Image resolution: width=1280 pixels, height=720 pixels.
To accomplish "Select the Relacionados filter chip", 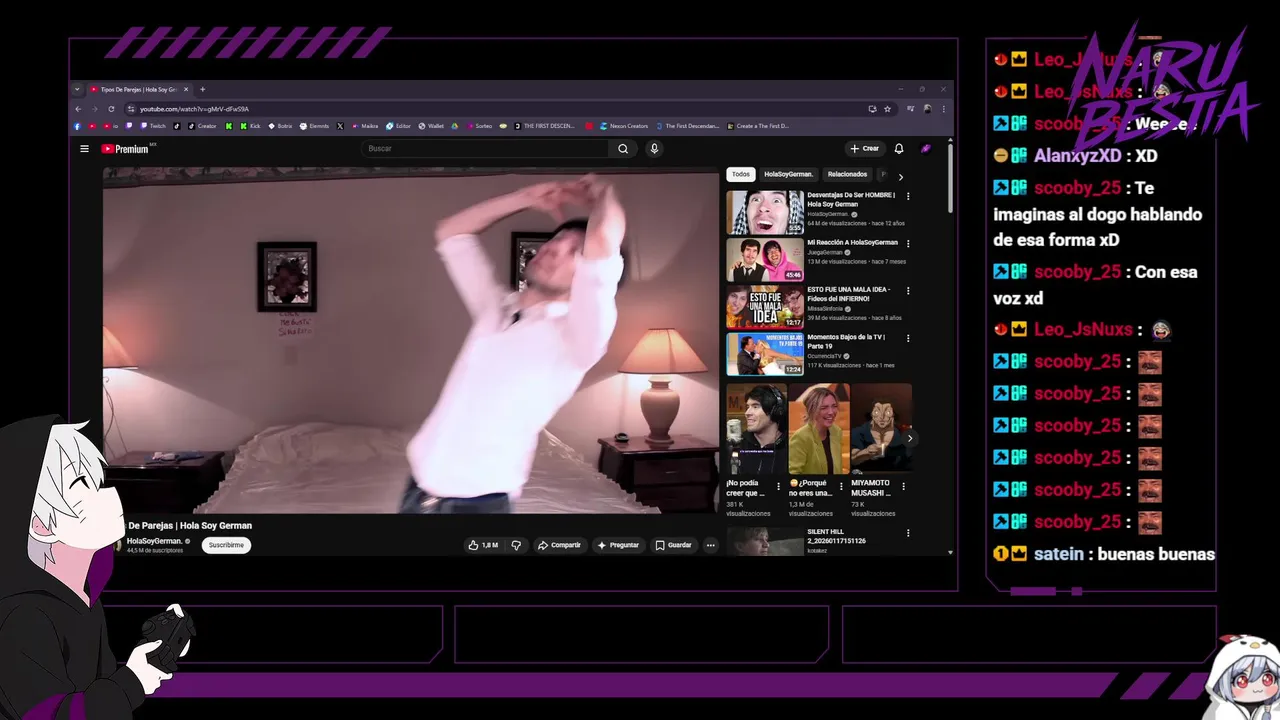I will click(847, 174).
